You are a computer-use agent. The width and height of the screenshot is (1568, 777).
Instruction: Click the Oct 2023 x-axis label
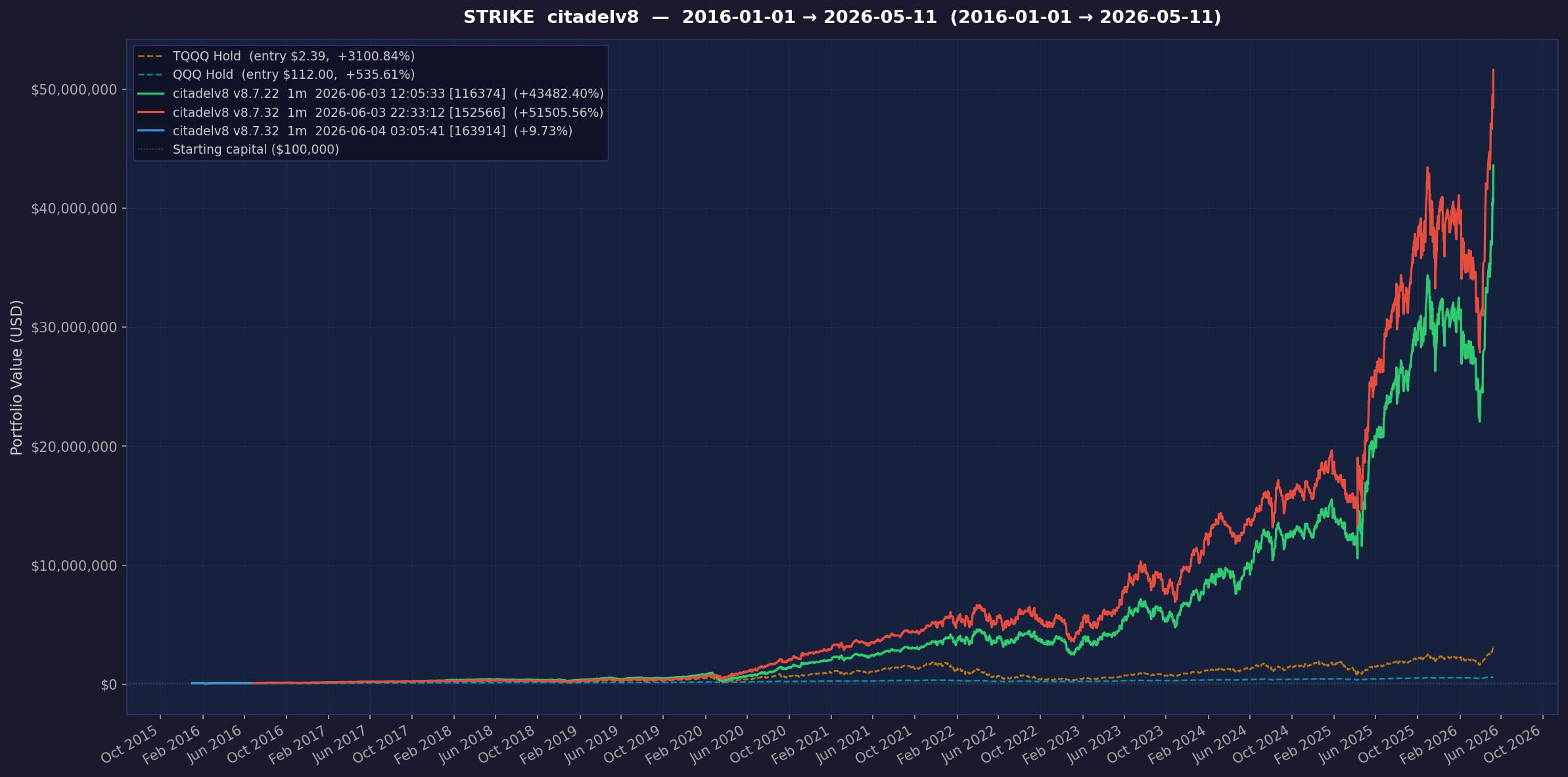(1136, 744)
